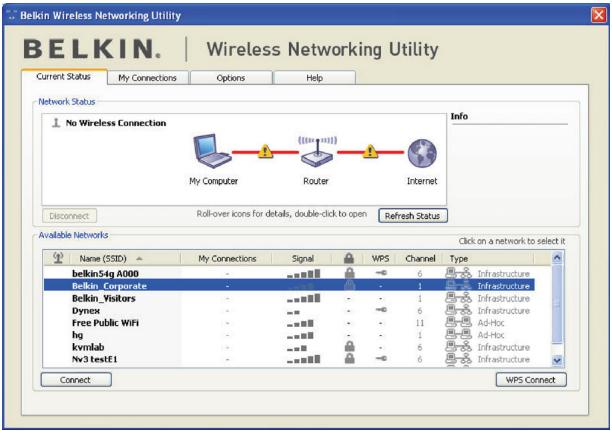
Task: Select the Free Public WiFi network
Action: [x=289, y=322]
